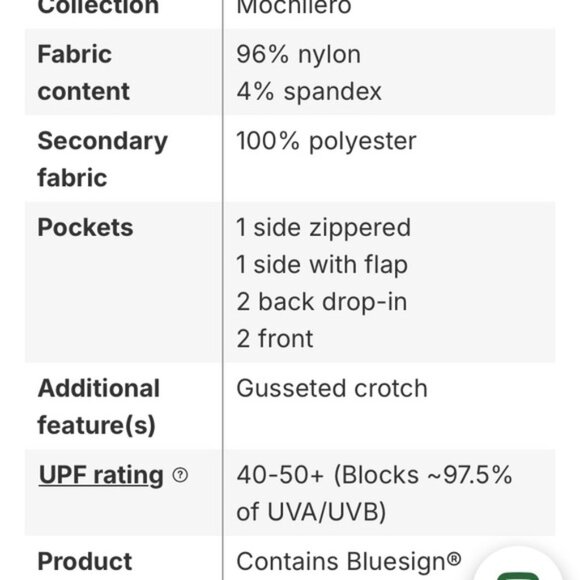Click the 'Secondary fabric' row label
The width and height of the screenshot is (580, 580).
tap(102, 159)
